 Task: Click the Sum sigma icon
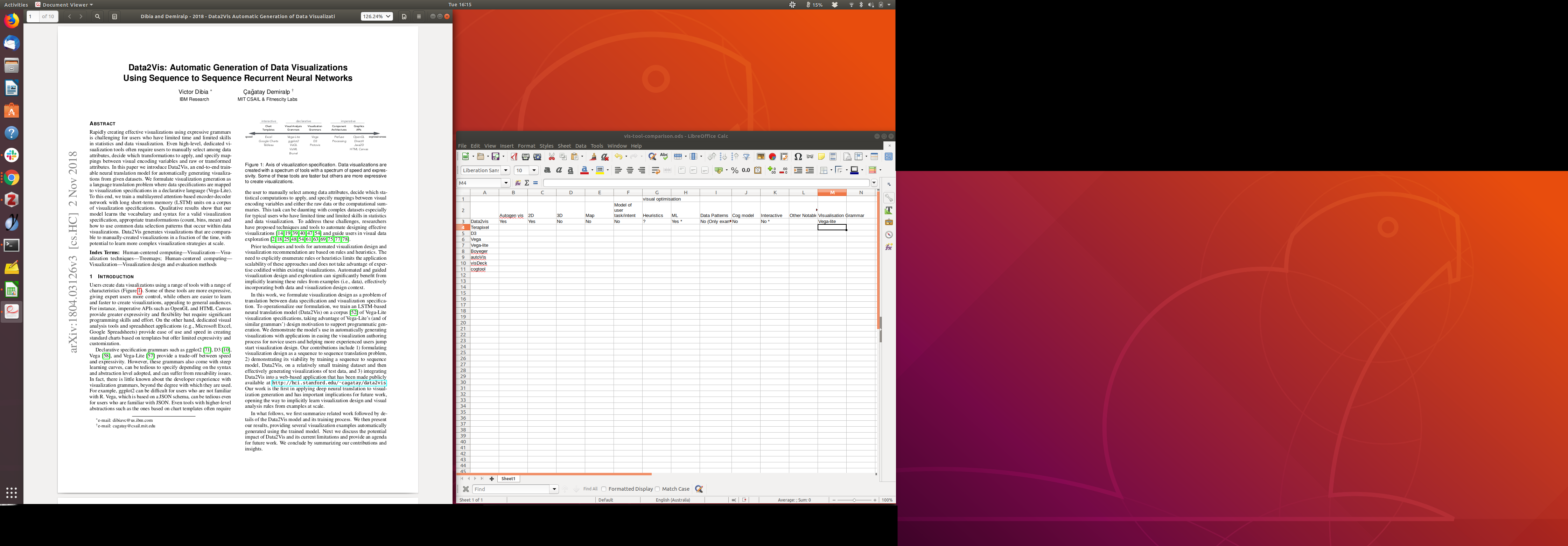click(x=527, y=183)
